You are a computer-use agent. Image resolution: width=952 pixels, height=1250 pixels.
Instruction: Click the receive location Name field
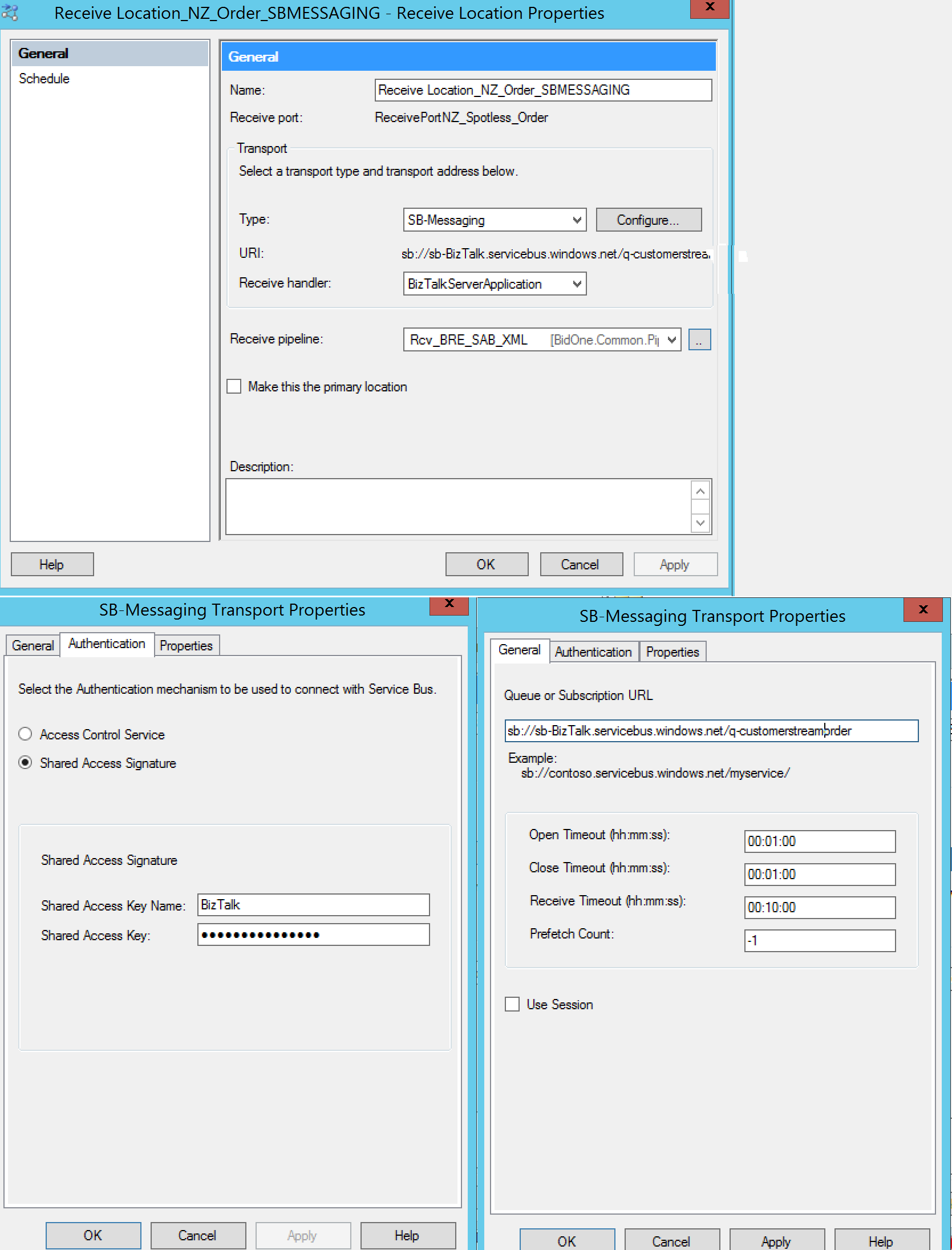(543, 90)
